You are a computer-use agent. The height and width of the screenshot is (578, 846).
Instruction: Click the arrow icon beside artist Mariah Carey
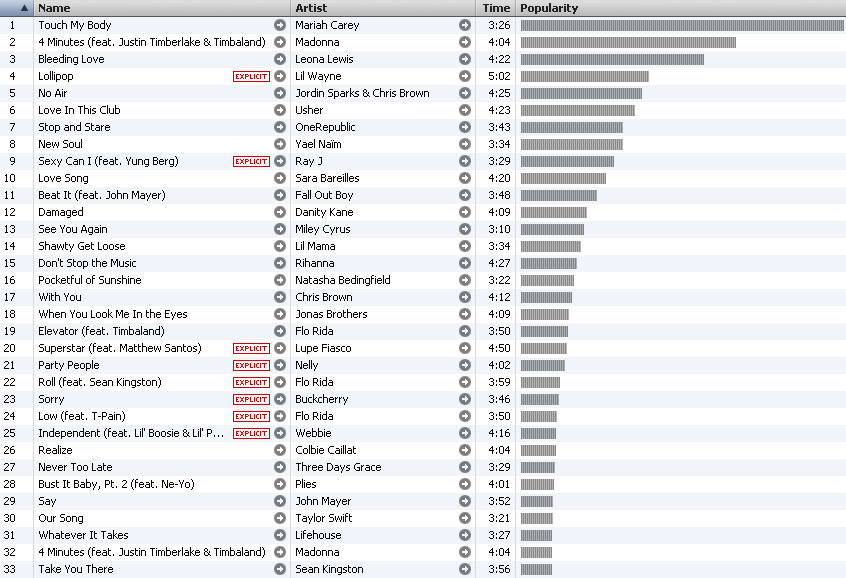click(465, 25)
